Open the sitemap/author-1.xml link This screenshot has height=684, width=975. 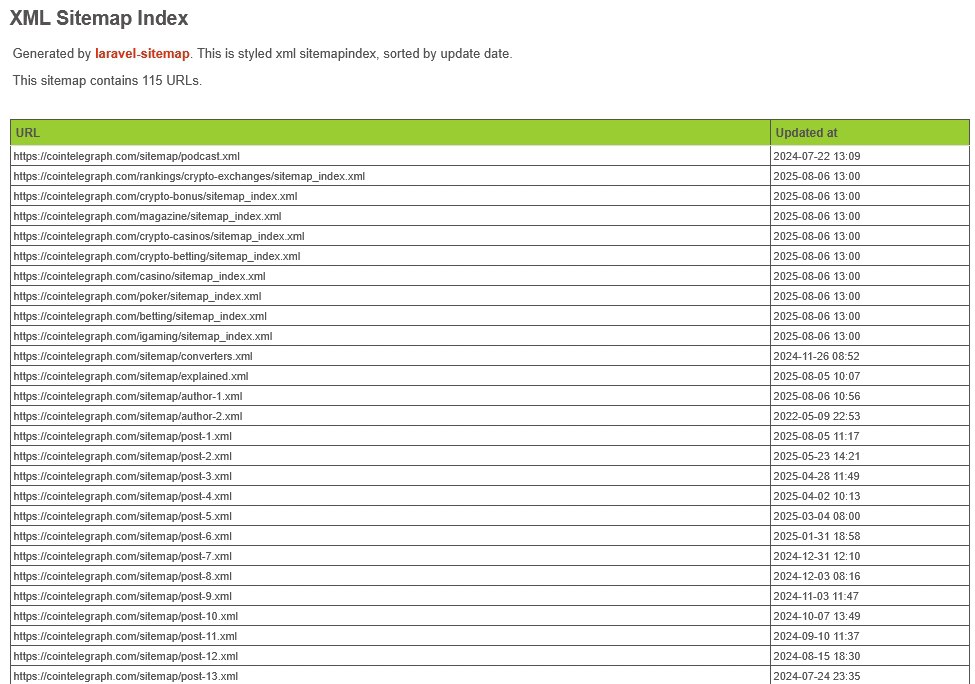pos(128,395)
